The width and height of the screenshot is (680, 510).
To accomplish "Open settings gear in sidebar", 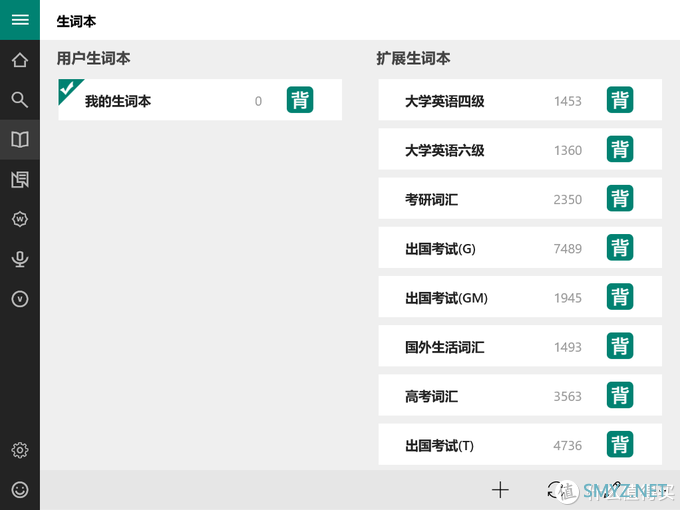I will pos(20,450).
